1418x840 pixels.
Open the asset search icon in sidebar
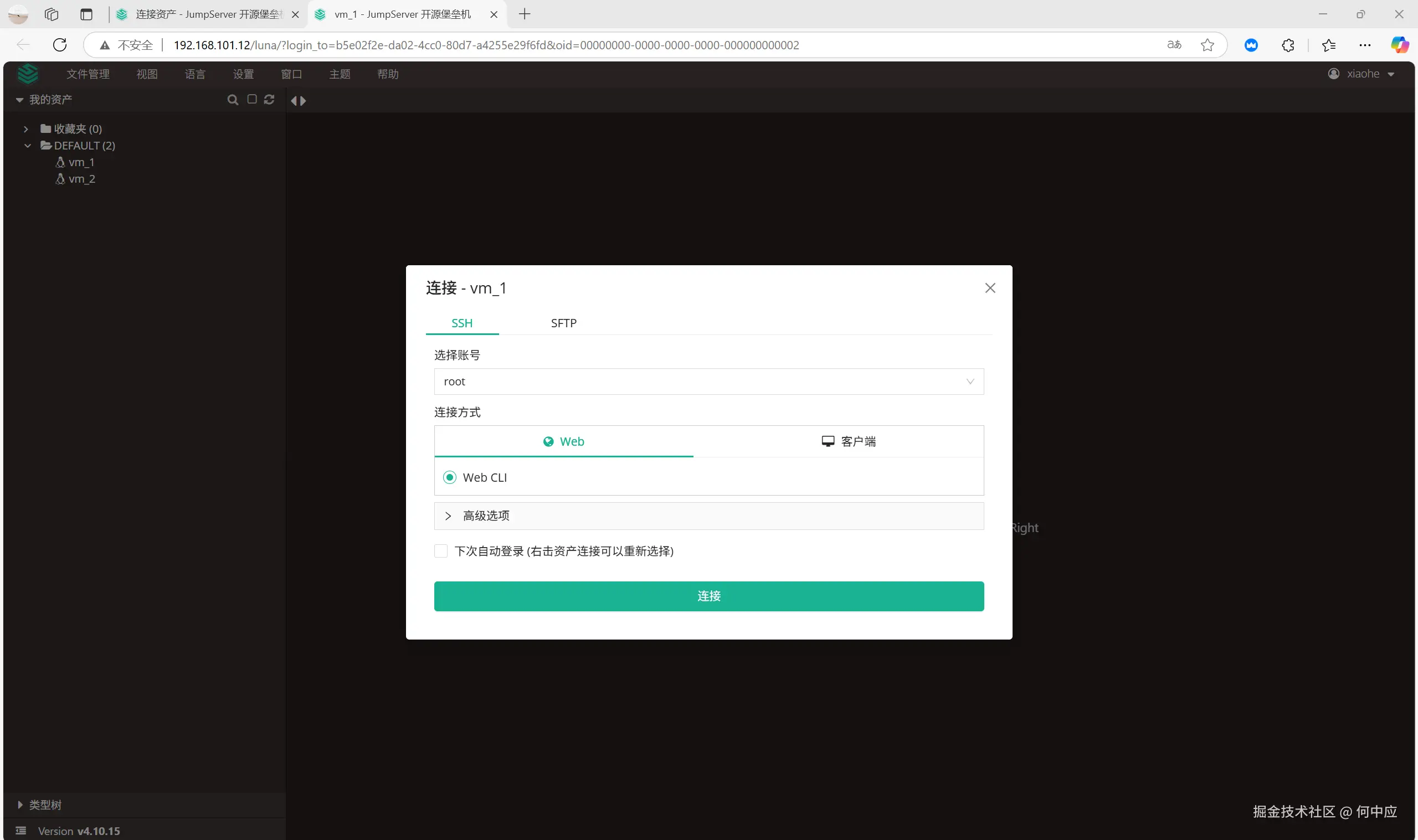pos(233,99)
